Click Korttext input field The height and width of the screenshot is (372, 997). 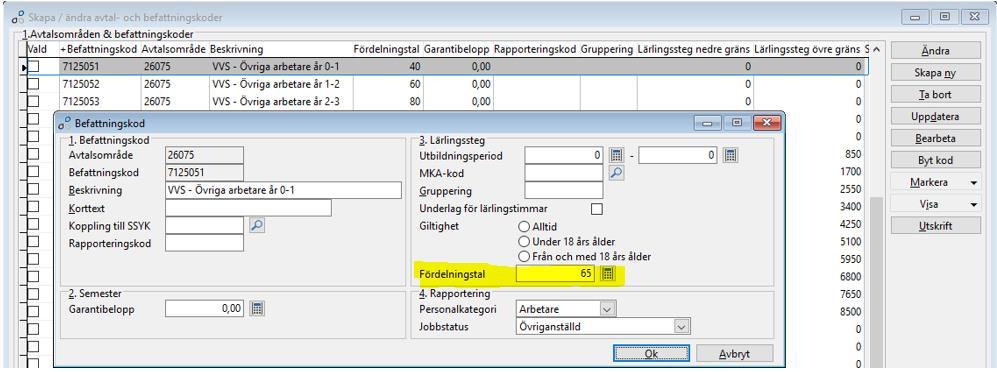[248, 208]
